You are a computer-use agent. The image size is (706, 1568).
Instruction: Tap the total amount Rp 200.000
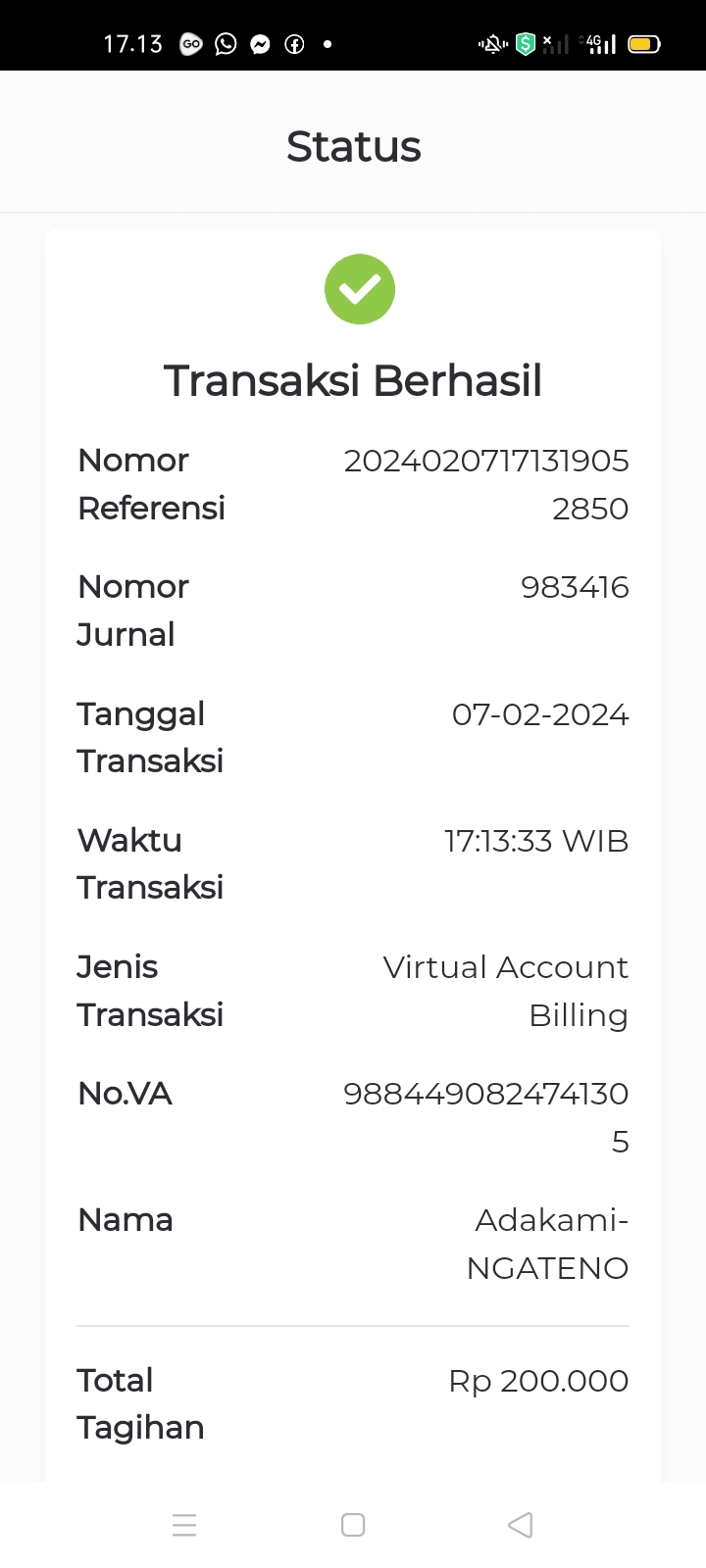click(538, 1381)
